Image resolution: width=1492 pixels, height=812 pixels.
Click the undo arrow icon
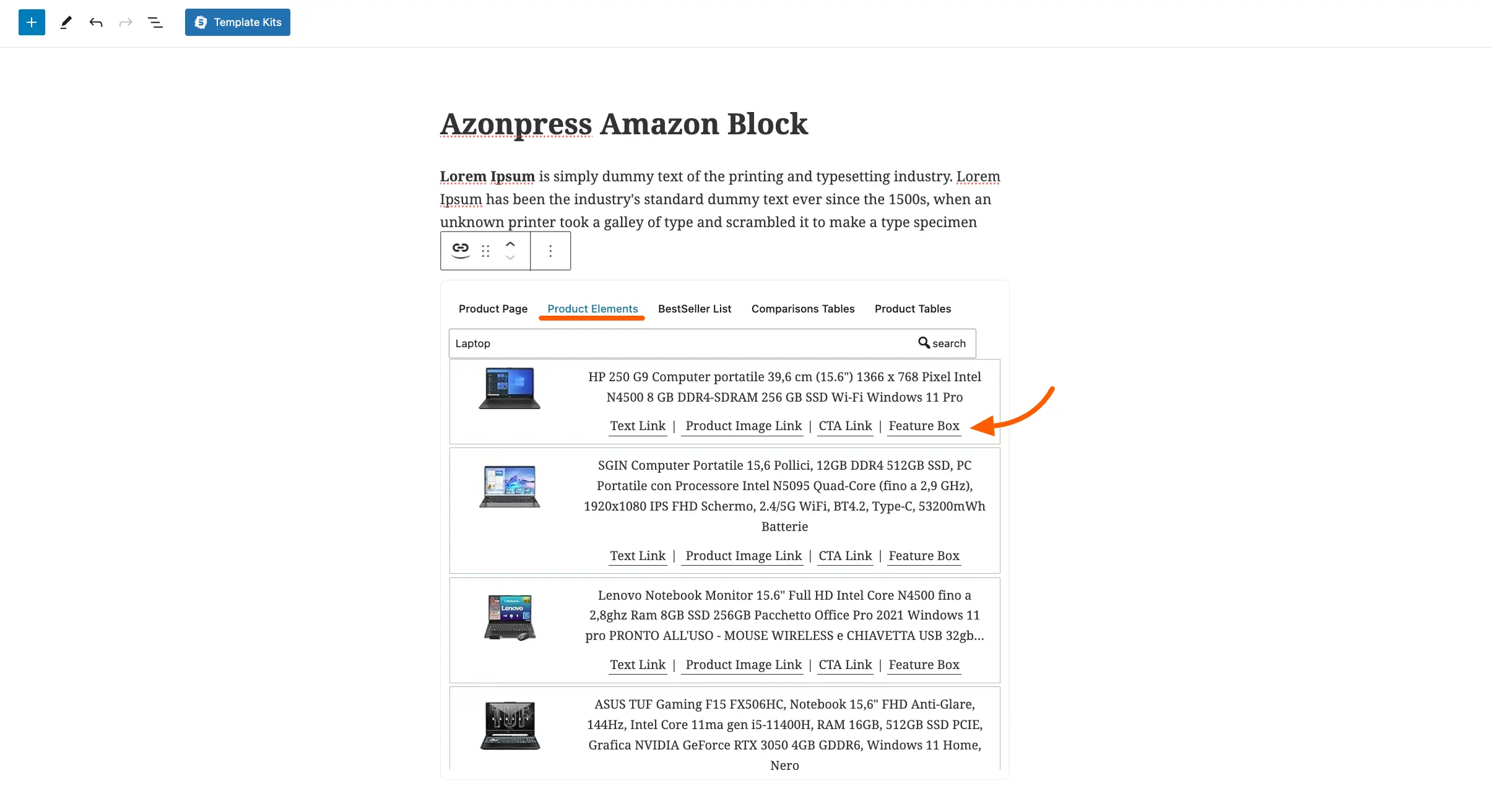95,22
